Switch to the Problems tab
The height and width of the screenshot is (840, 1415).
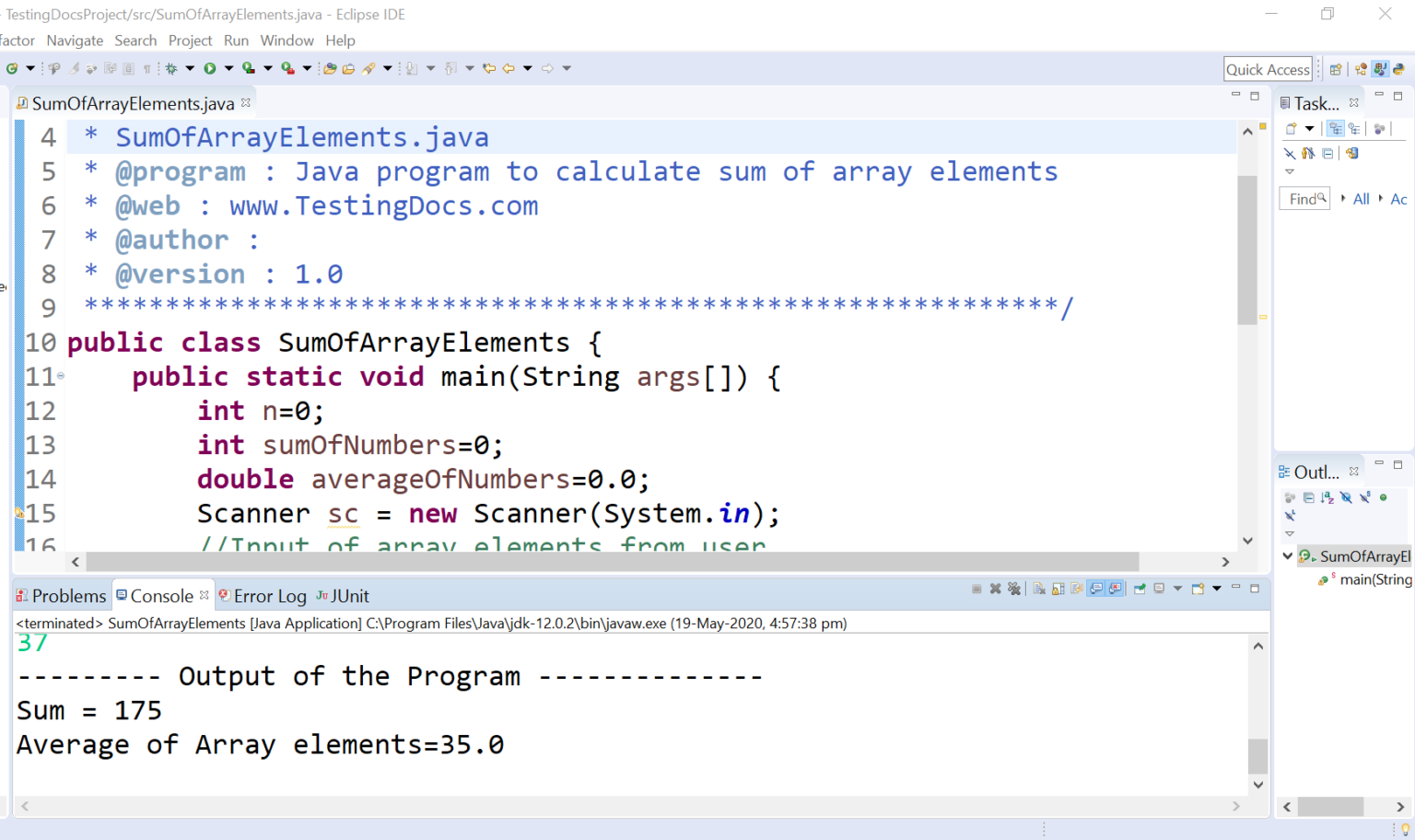62,596
